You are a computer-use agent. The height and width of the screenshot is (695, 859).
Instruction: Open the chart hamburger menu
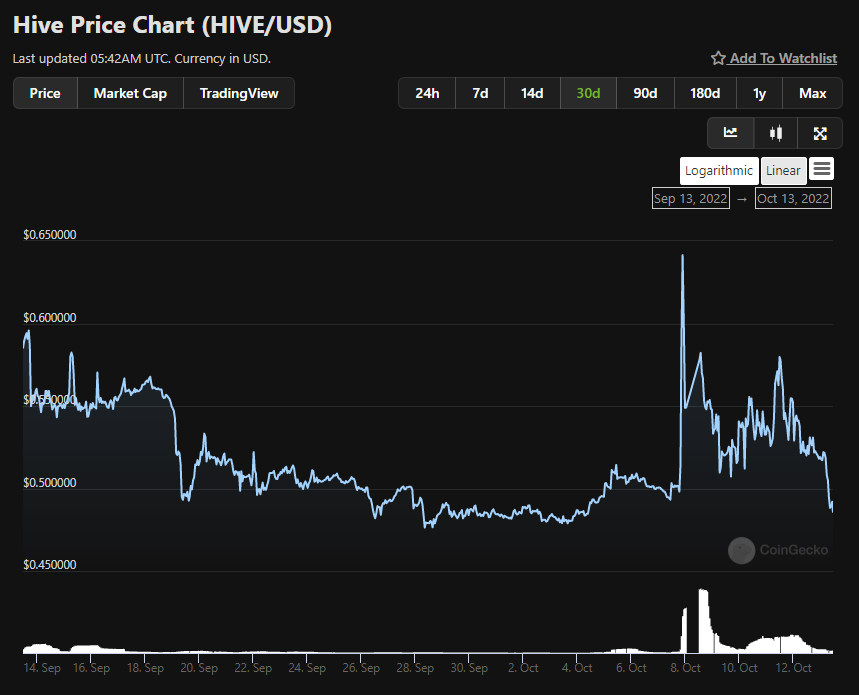pos(821,169)
